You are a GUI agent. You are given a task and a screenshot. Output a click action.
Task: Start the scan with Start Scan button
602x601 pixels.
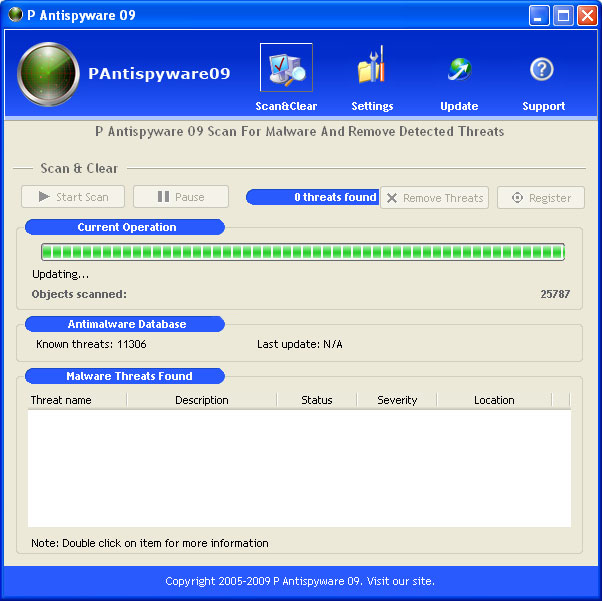click(73, 197)
